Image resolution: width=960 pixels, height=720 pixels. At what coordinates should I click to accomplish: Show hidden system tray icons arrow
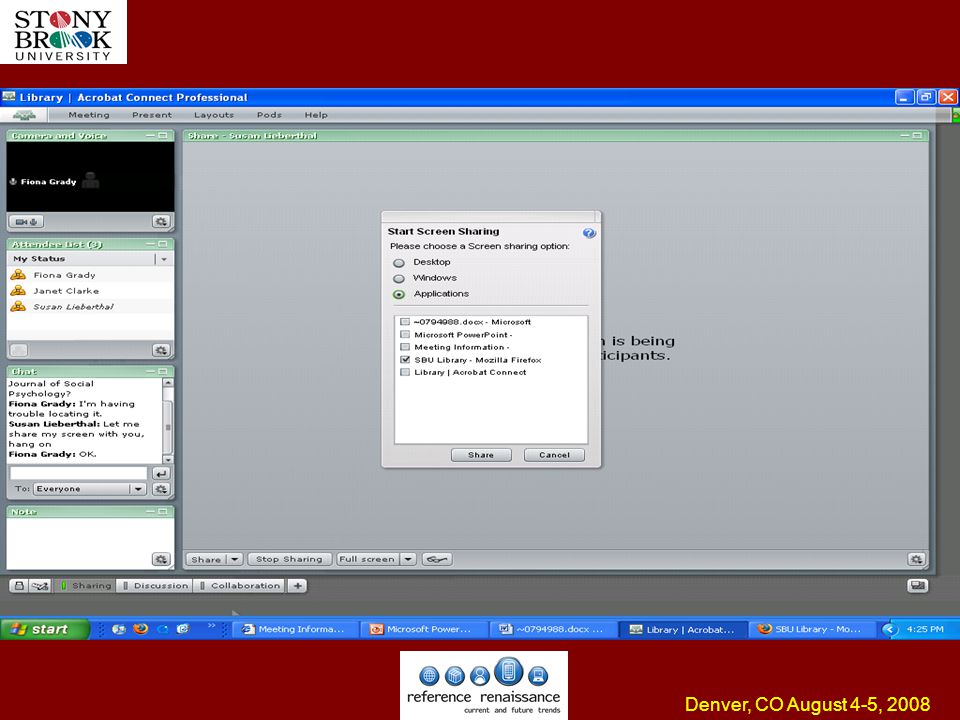(x=890, y=629)
